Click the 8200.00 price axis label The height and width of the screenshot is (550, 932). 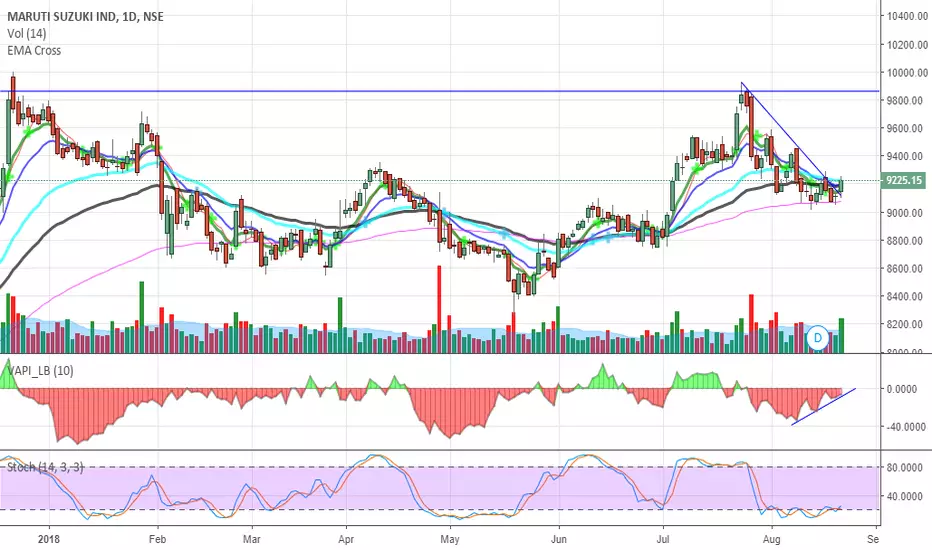click(907, 325)
